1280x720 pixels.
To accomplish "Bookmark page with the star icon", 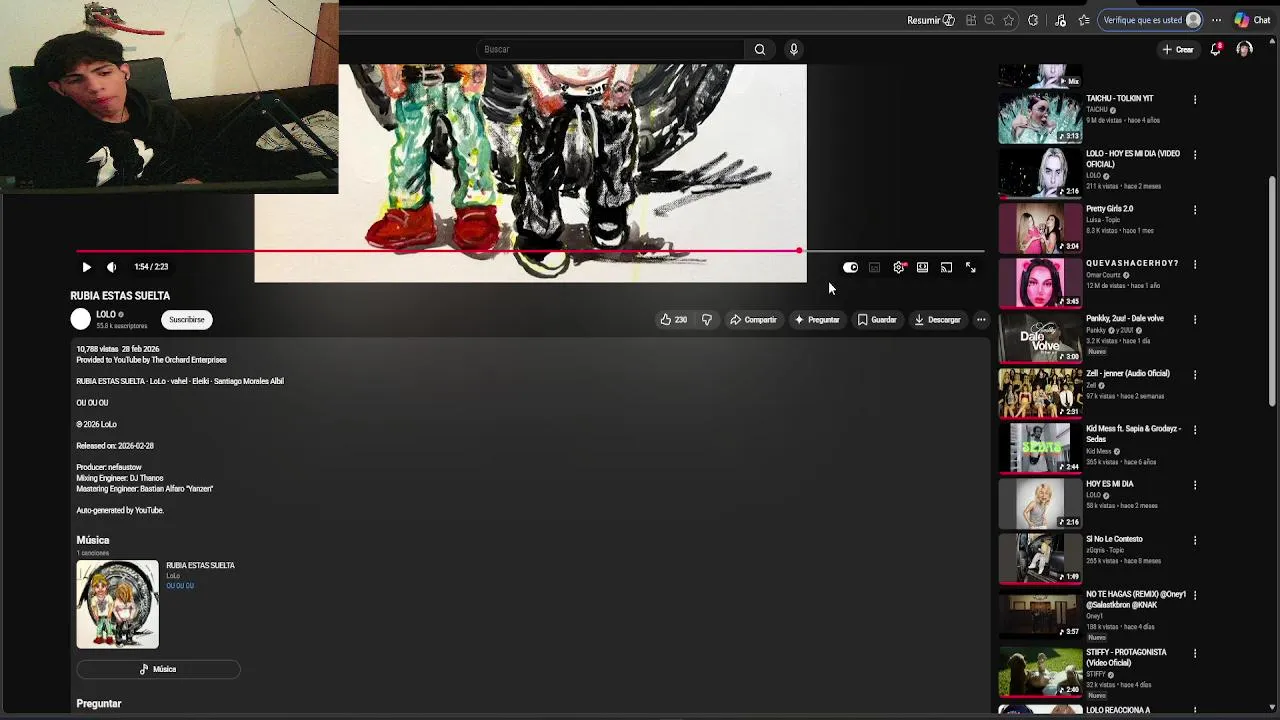I will [1008, 20].
